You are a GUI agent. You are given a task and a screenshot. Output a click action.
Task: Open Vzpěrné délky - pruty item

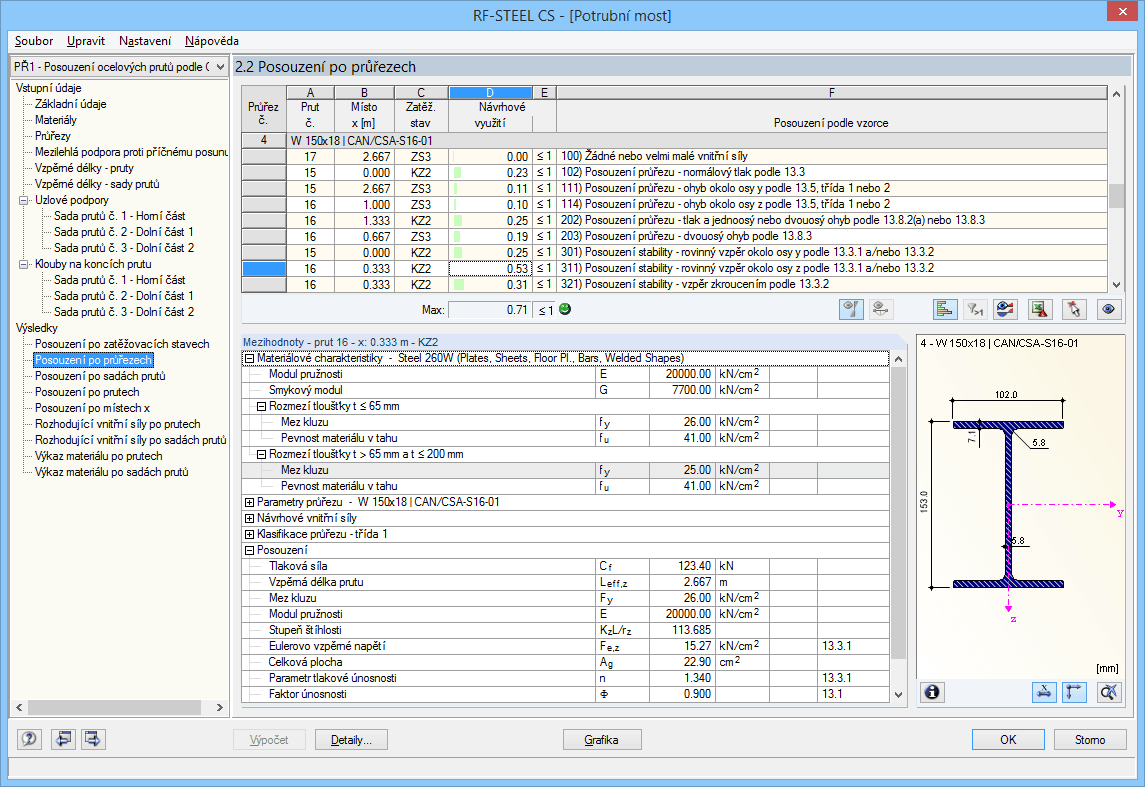(x=84, y=168)
